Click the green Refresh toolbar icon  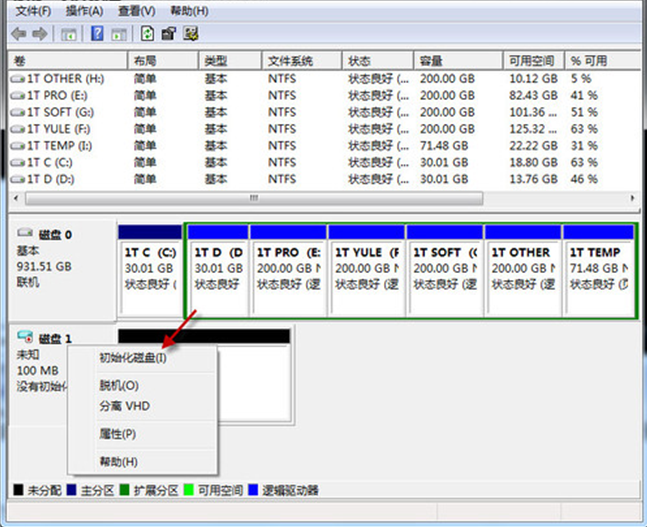146,34
